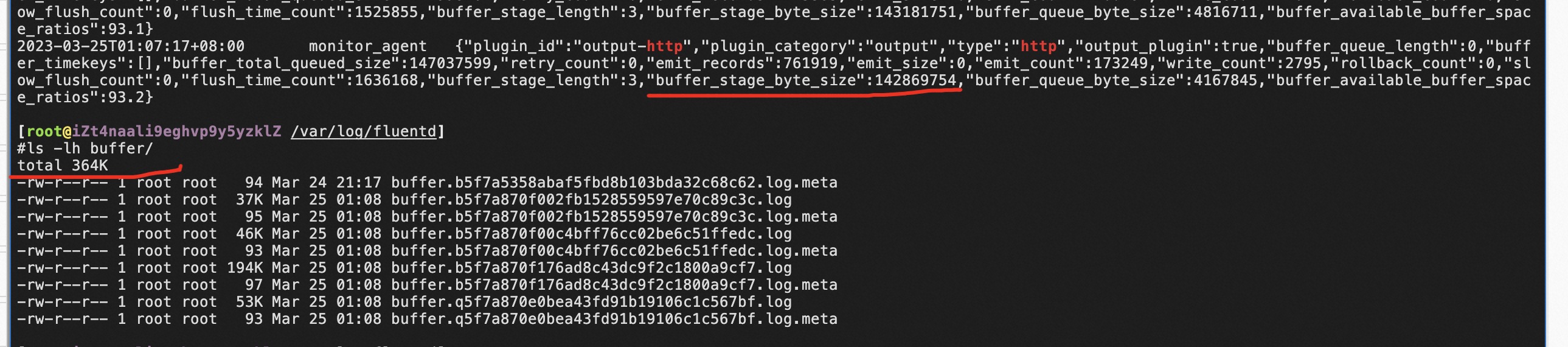Click the 'total 364K' output line
The width and height of the screenshot is (1568, 347).
pos(63,166)
